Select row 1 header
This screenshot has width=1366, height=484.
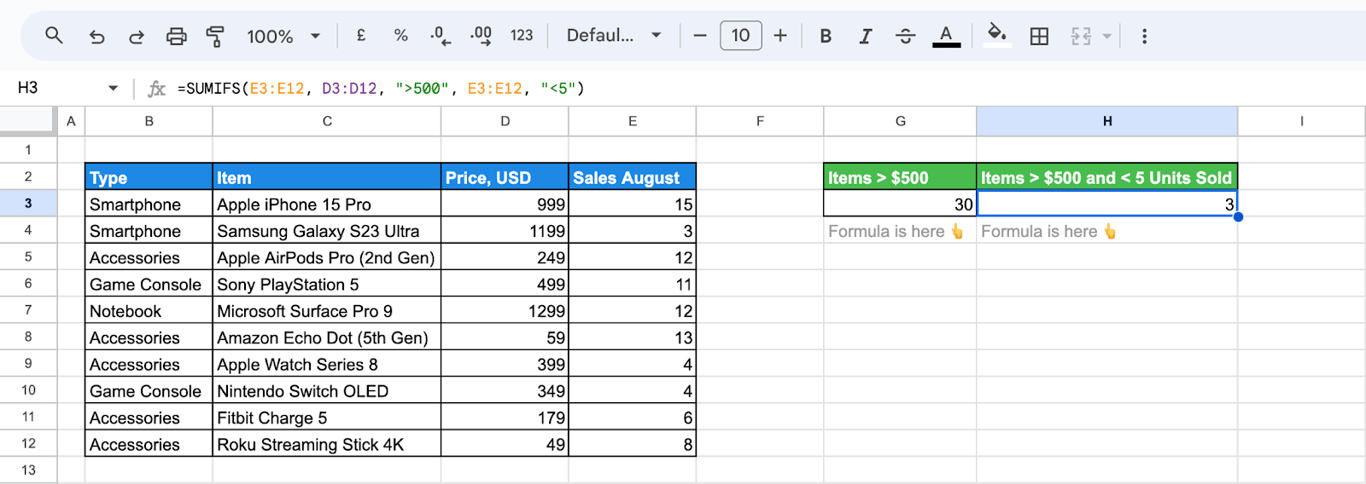[x=28, y=150]
